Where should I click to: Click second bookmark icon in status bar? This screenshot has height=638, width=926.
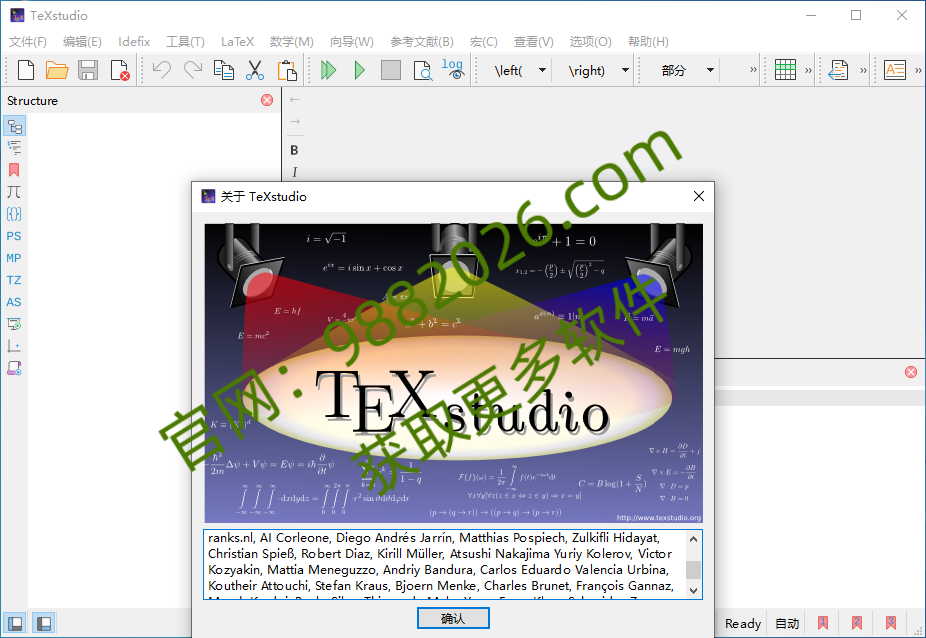857,623
